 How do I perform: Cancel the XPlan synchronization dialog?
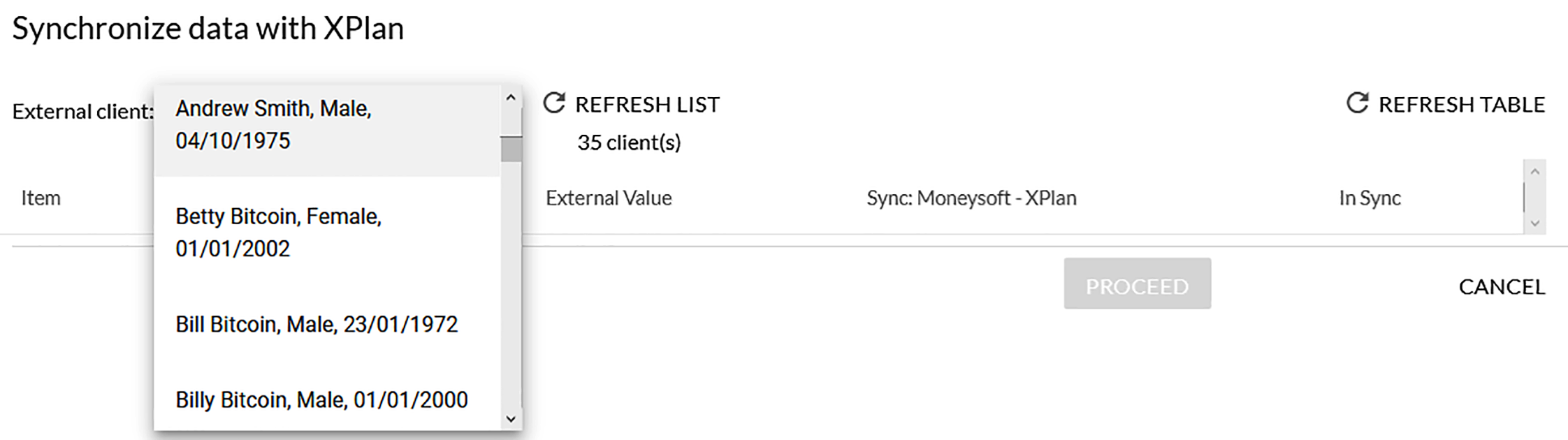tap(1502, 286)
